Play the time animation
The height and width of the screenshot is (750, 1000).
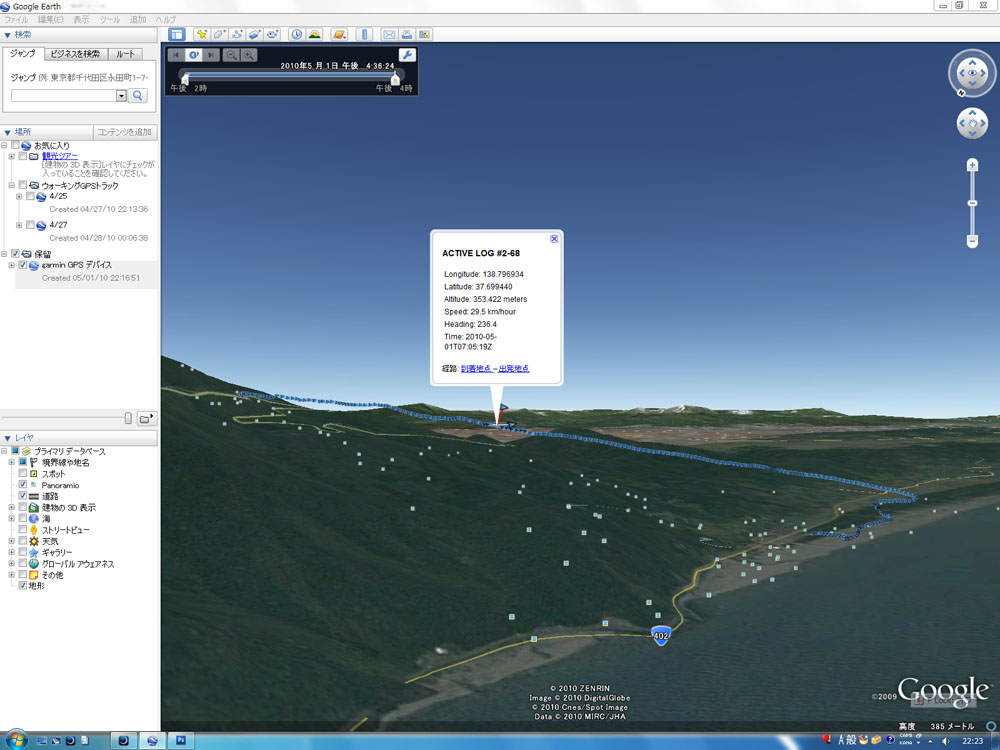[x=194, y=55]
